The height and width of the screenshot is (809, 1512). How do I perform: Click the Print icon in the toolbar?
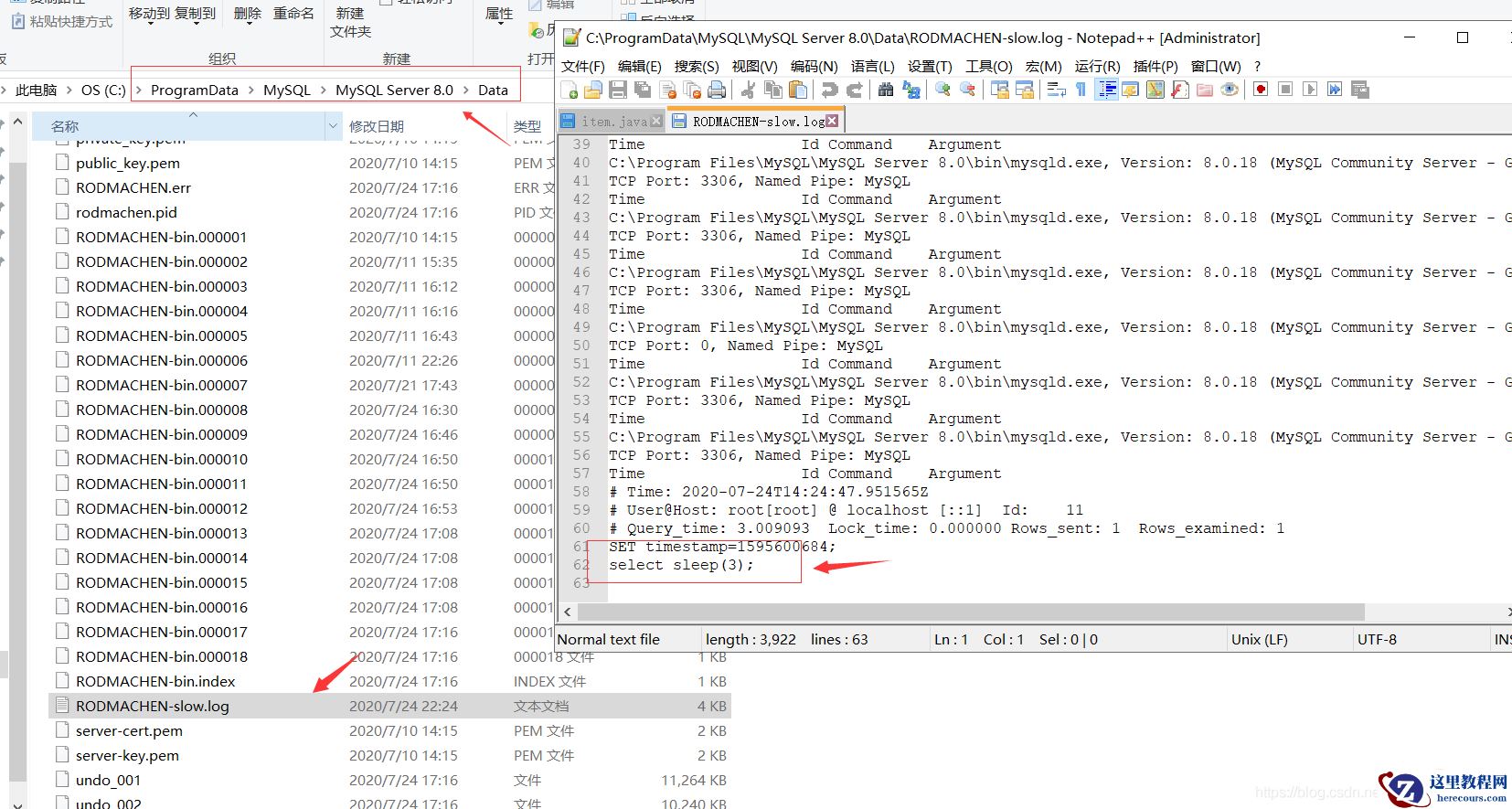pyautogui.click(x=717, y=90)
